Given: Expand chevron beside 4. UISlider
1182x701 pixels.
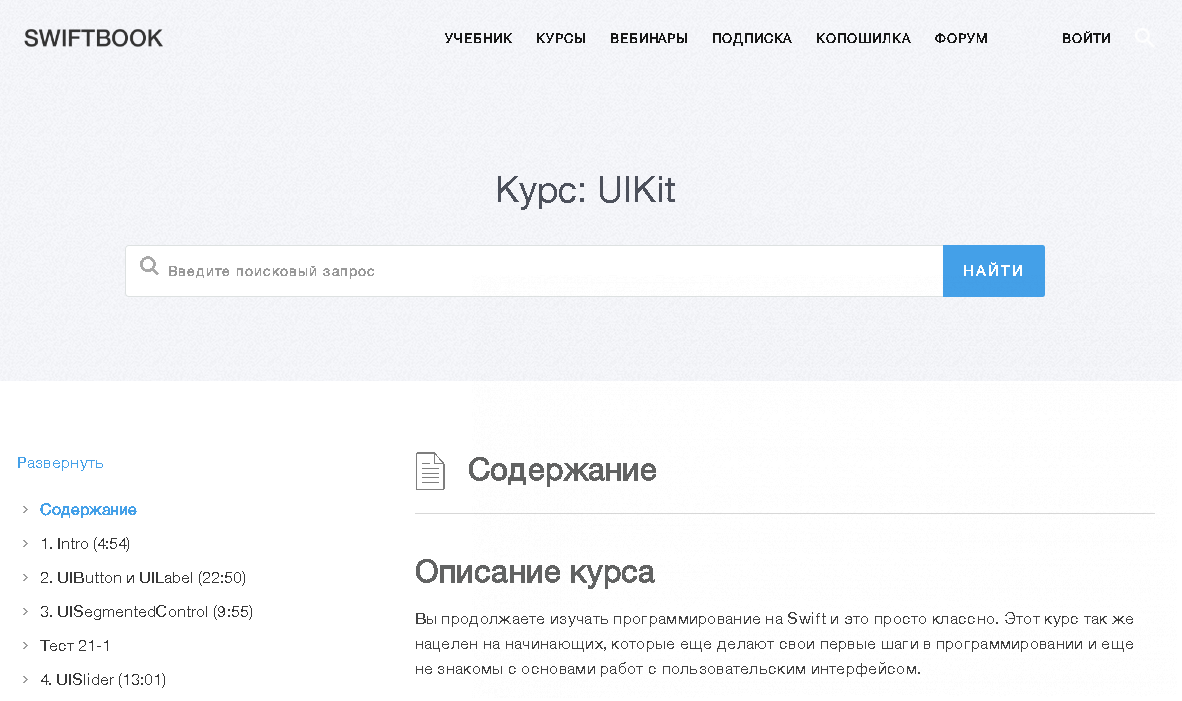Looking at the screenshot, I should (x=25, y=680).
